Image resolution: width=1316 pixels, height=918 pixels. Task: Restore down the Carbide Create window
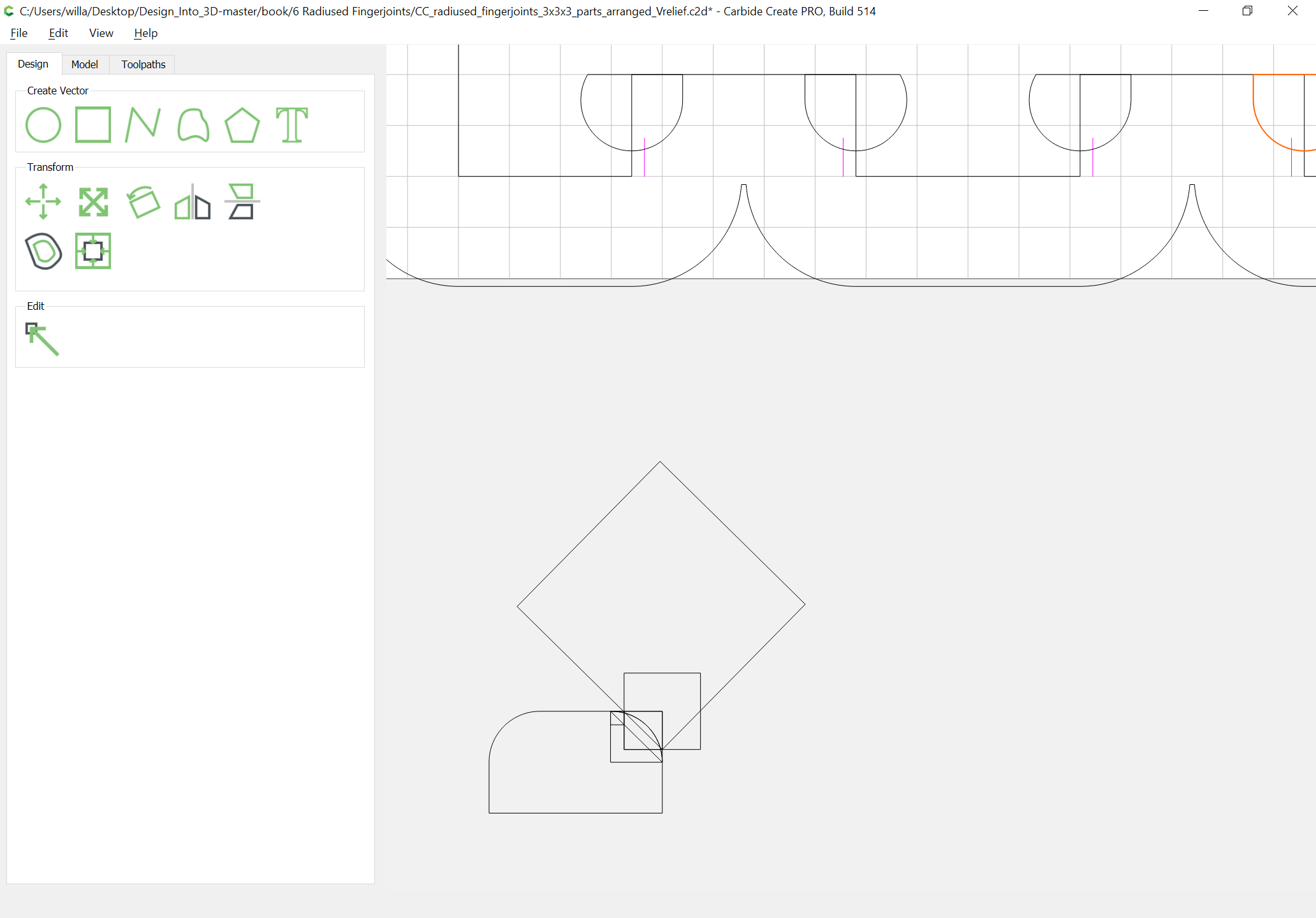(1248, 11)
